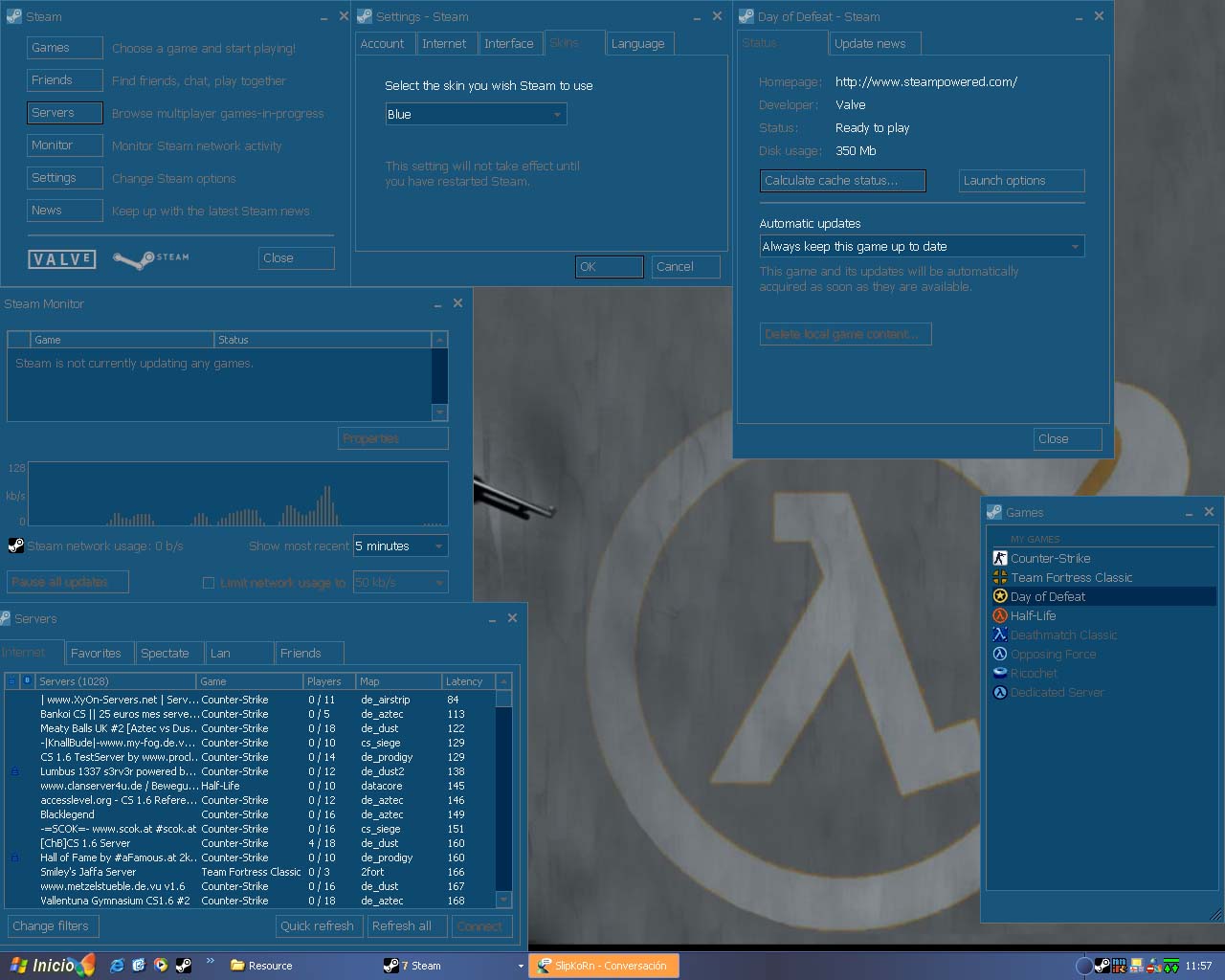Click the Half-Life lambda icon in Games list
Image resolution: width=1225 pixels, height=980 pixels.
[x=1000, y=615]
